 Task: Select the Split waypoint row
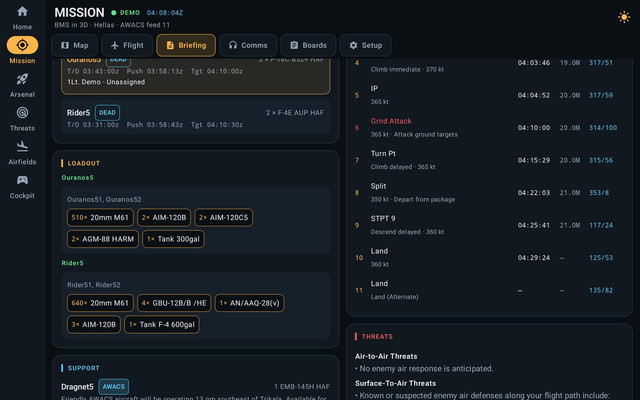(489, 192)
